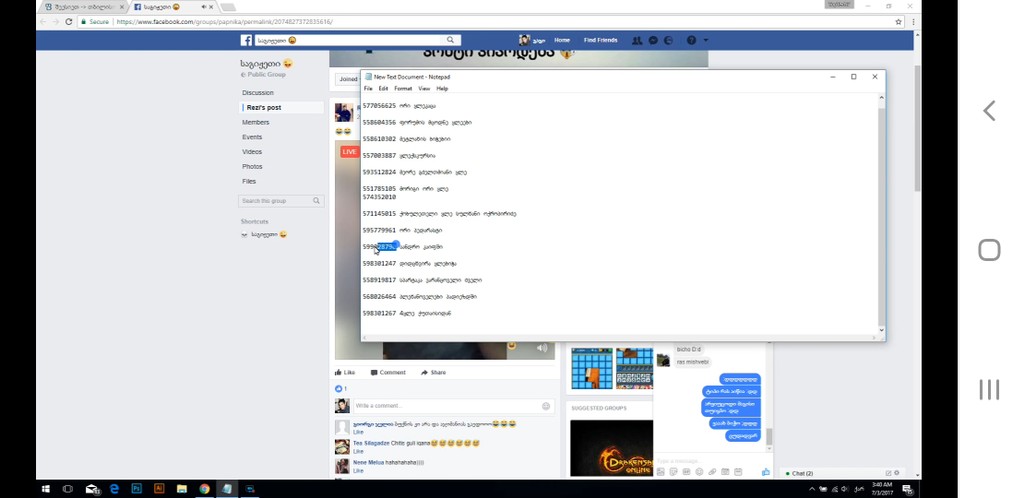
Task: Go back using Chrome's back arrow
Action: pos(43,22)
